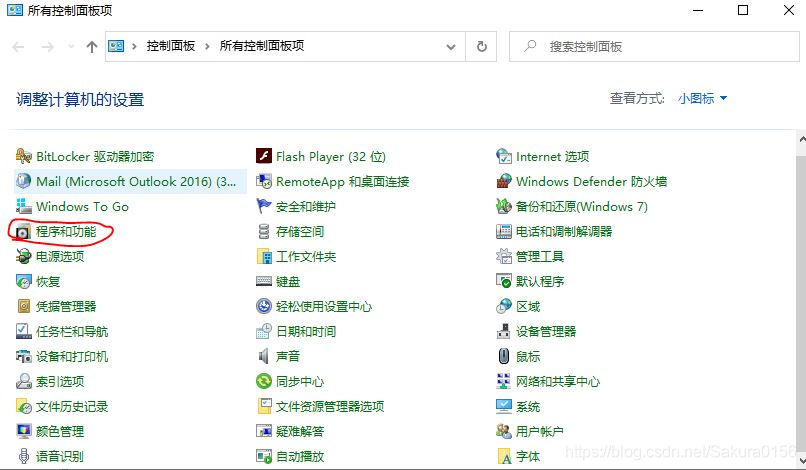806x470 pixels.
Task: Open the 存储空间 icon
Action: pyautogui.click(x=264, y=231)
